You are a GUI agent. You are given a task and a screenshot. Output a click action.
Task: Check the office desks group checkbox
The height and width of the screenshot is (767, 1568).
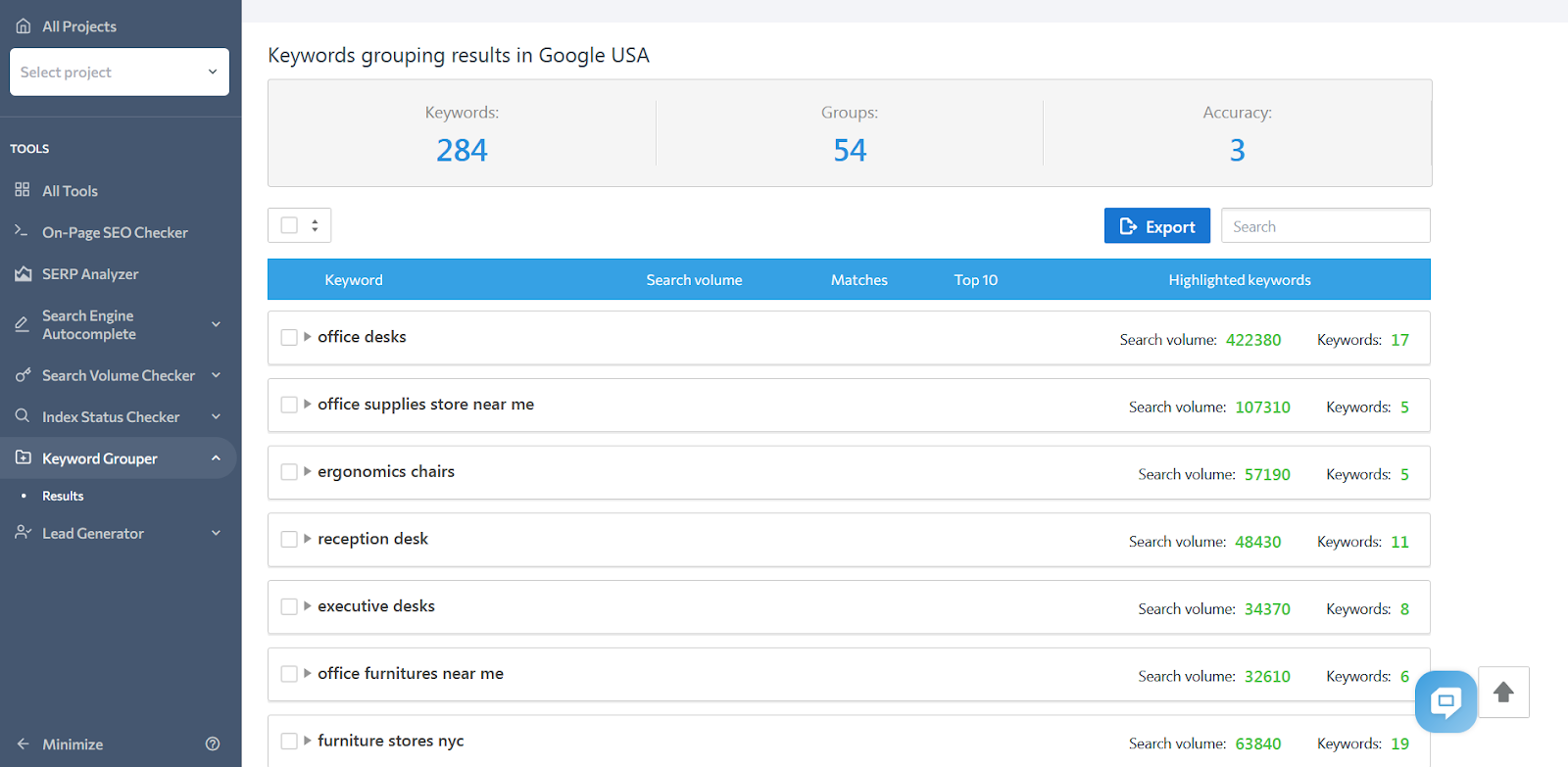pyautogui.click(x=289, y=337)
